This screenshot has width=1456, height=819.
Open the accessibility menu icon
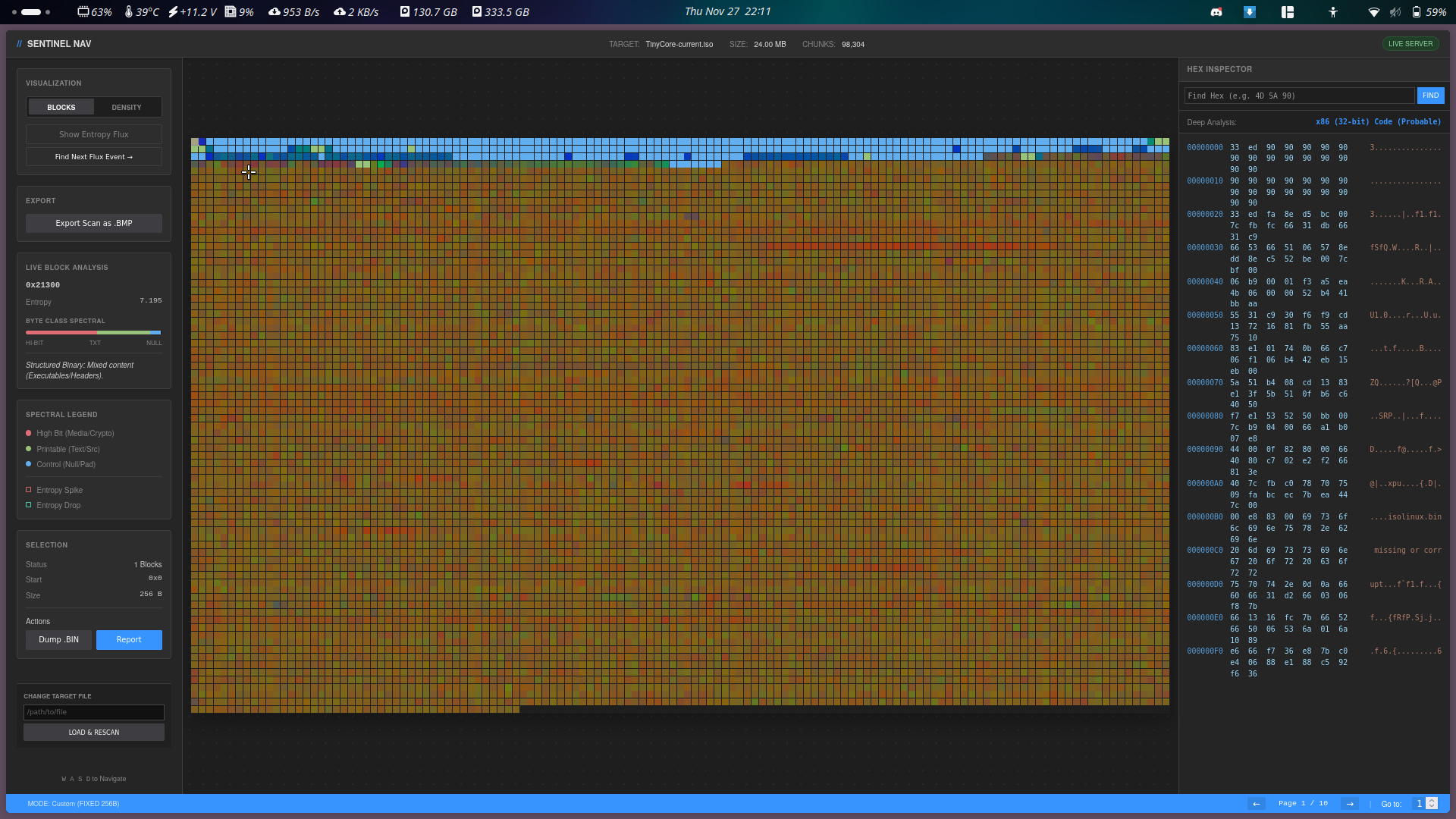click(1333, 12)
